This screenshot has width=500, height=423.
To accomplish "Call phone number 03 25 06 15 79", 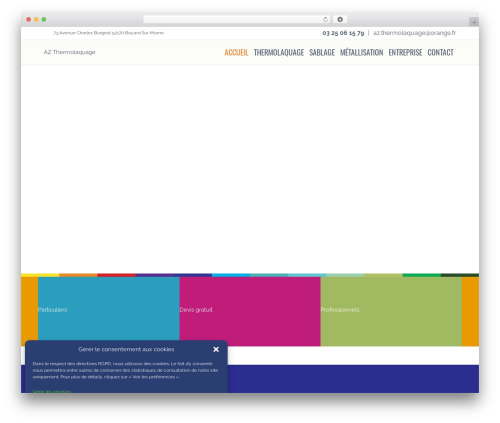I will [343, 33].
